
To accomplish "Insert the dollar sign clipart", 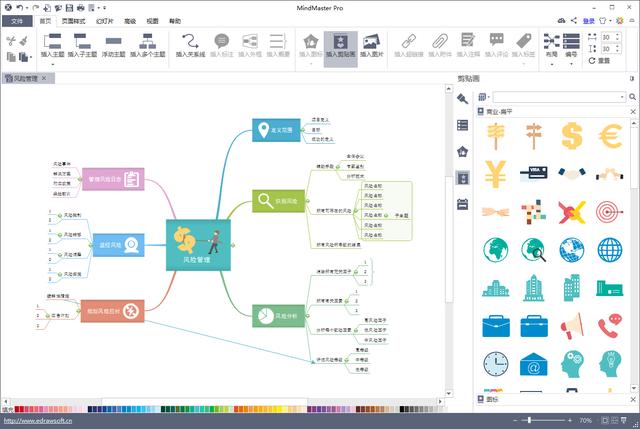I will (573, 134).
